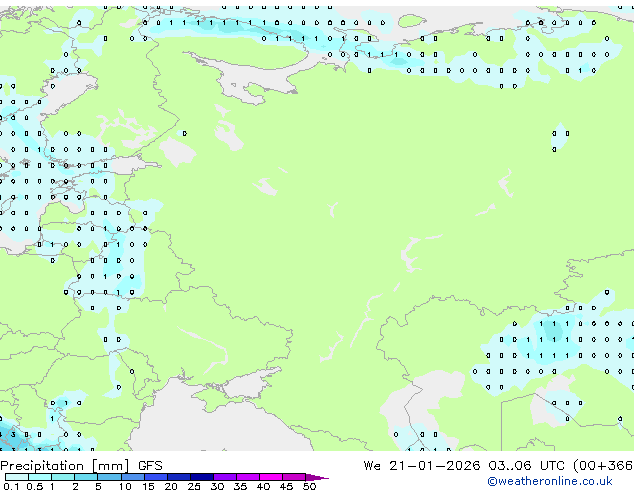Select legend swatch for 20 to 25 mm
The height and width of the screenshot is (490, 634).
tap(179, 477)
